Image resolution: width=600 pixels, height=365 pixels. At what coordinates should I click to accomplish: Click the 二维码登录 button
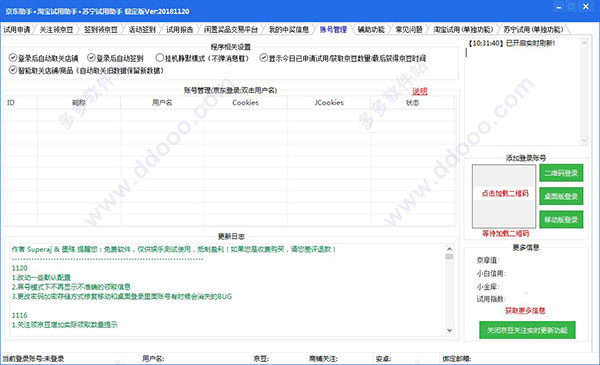(561, 173)
